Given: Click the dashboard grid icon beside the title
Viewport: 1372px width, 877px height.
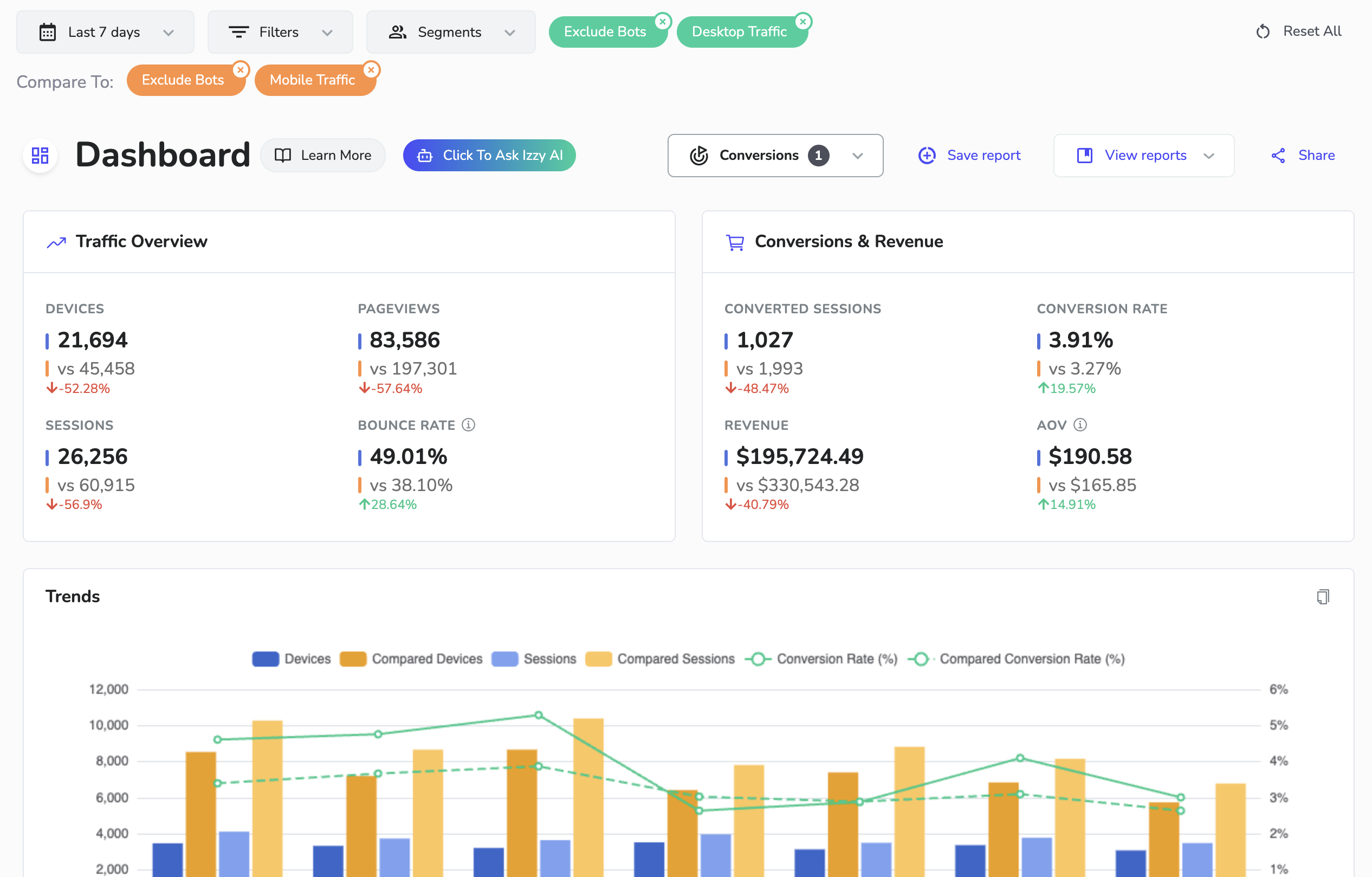Looking at the screenshot, I should tap(40, 155).
